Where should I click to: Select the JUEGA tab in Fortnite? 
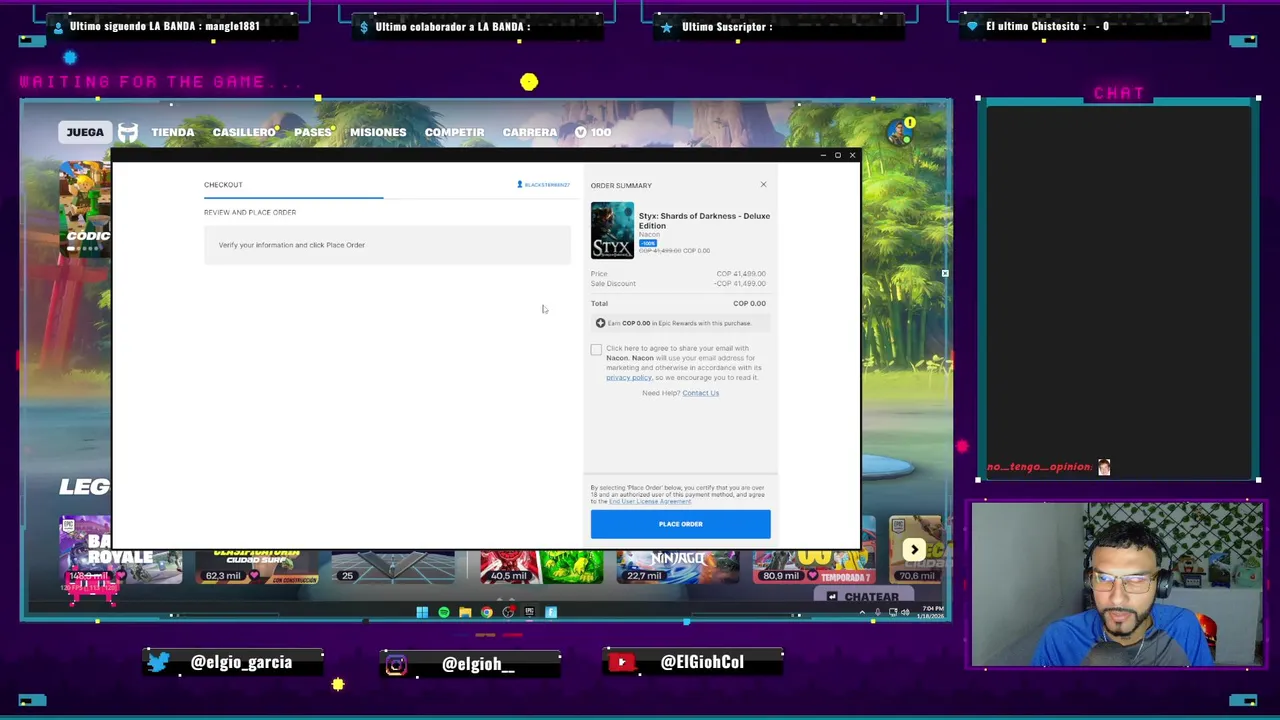tap(85, 132)
